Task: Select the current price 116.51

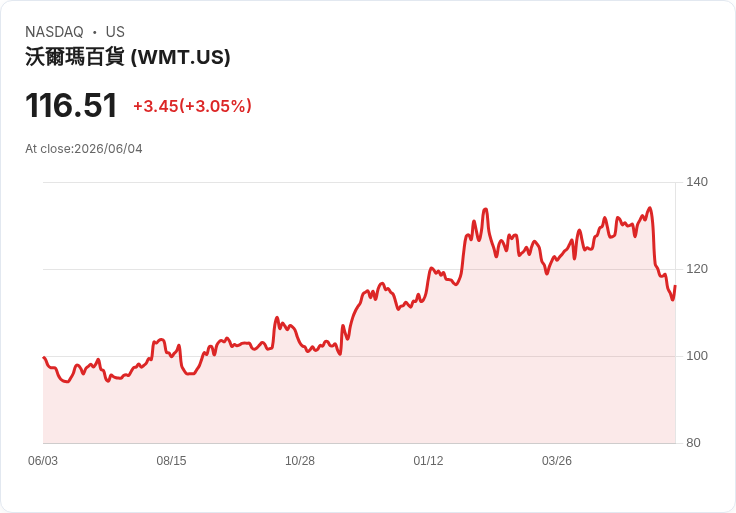Action: tap(71, 106)
